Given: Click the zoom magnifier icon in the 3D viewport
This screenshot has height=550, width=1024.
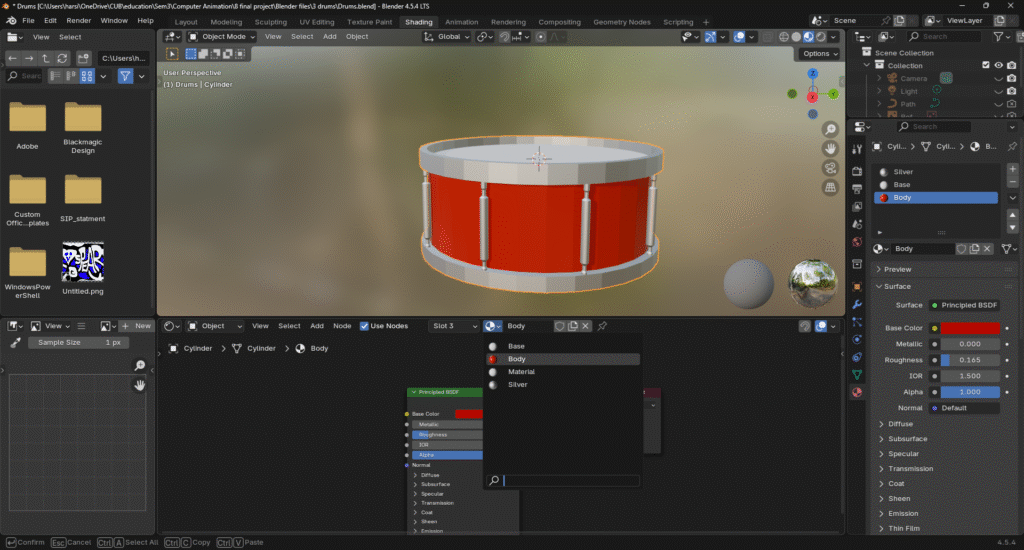Looking at the screenshot, I should pos(830,130).
